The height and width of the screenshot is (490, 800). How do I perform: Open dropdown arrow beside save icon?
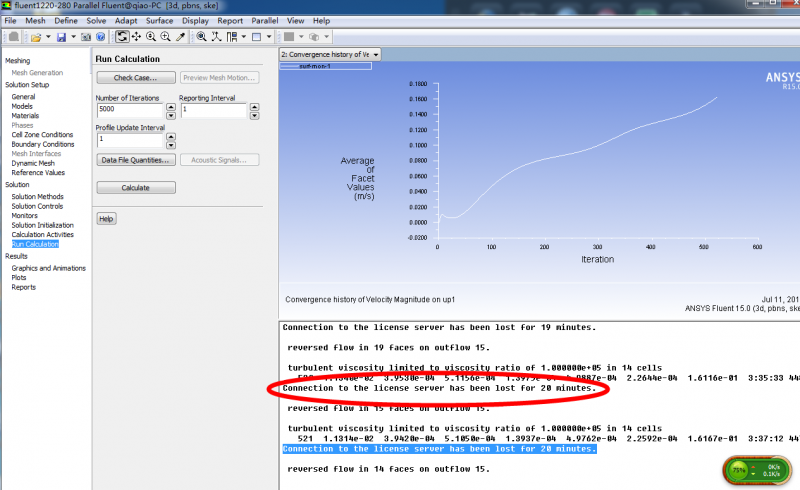click(x=73, y=37)
